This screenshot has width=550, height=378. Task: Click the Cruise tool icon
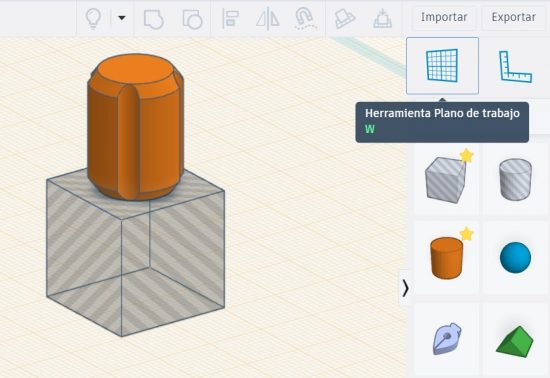pos(344,18)
